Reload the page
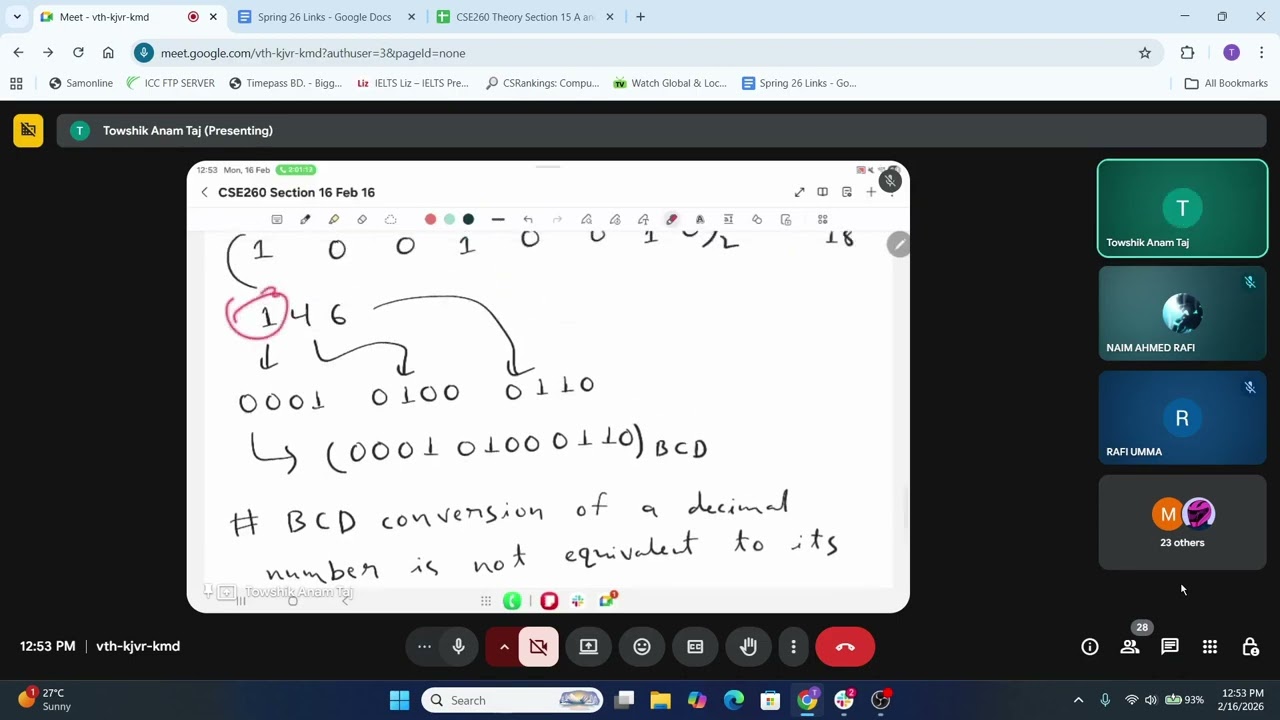 pyautogui.click(x=78, y=53)
